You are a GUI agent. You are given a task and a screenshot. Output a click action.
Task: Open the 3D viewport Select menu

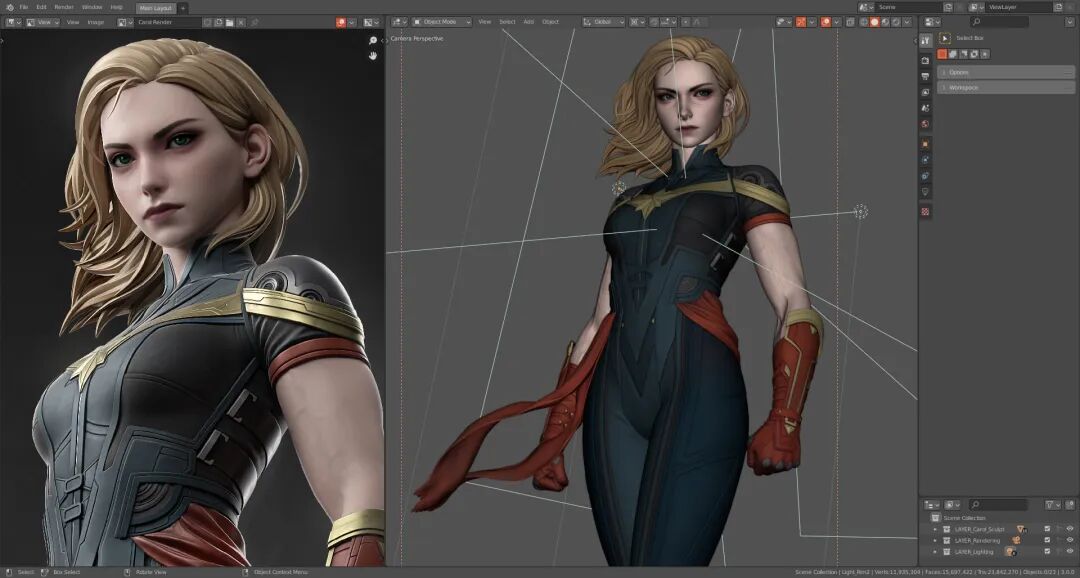coord(508,22)
